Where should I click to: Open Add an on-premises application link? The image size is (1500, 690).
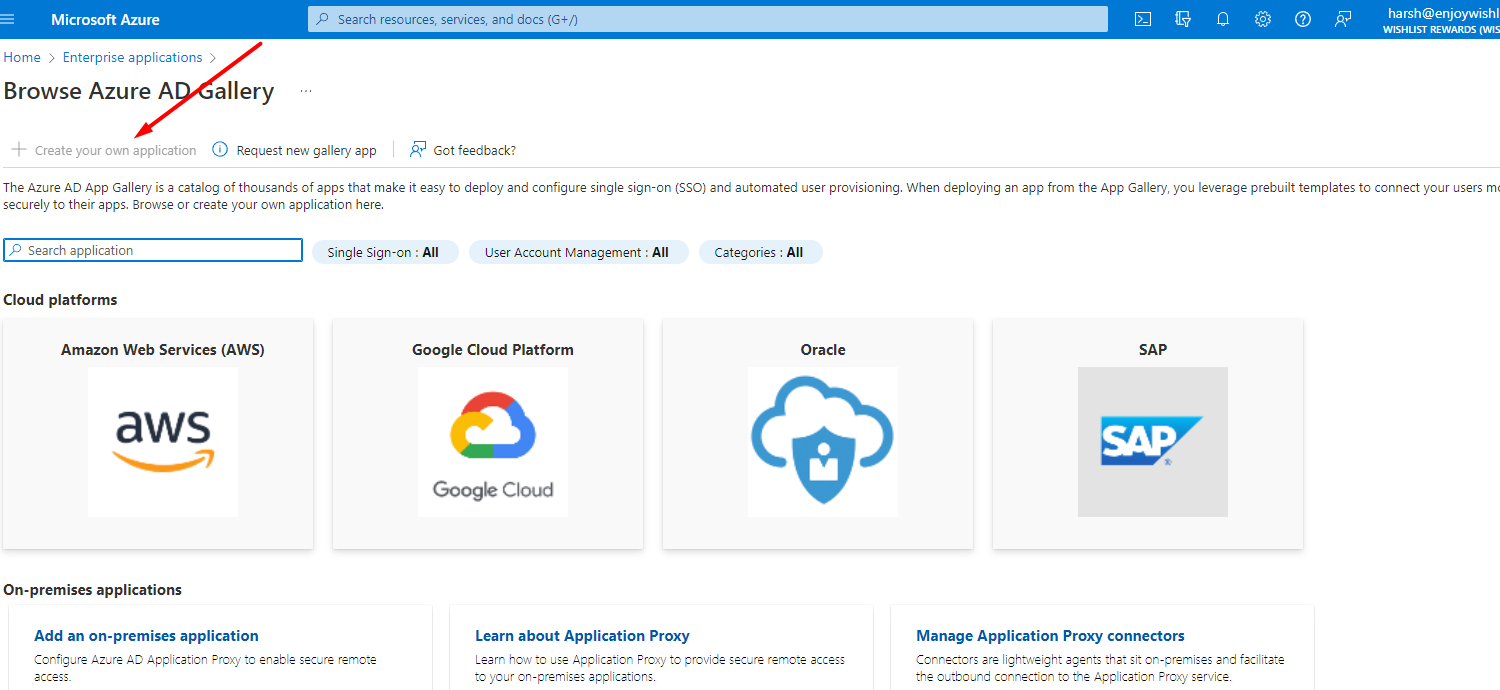146,635
